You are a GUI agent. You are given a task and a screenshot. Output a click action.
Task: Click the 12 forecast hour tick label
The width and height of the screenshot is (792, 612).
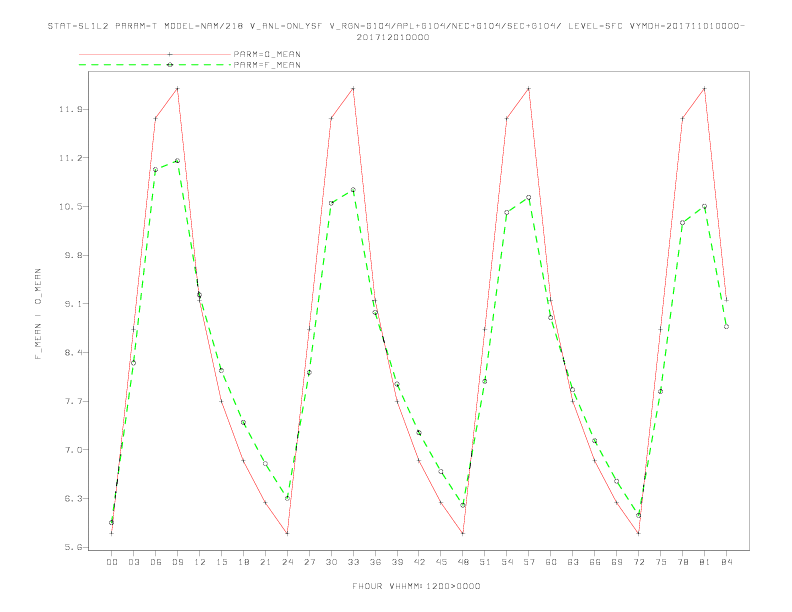[200, 562]
